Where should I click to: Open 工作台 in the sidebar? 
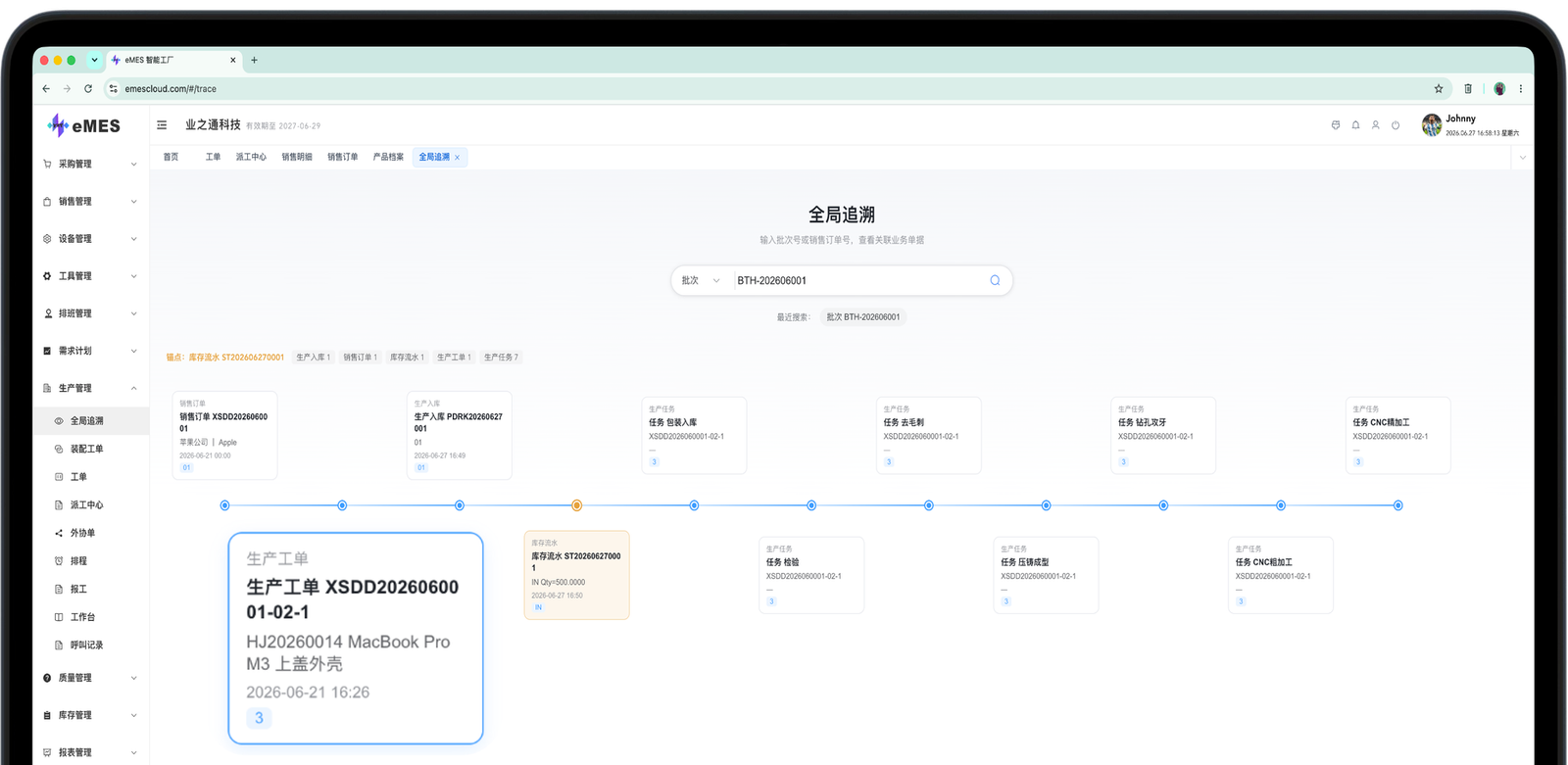pos(91,617)
